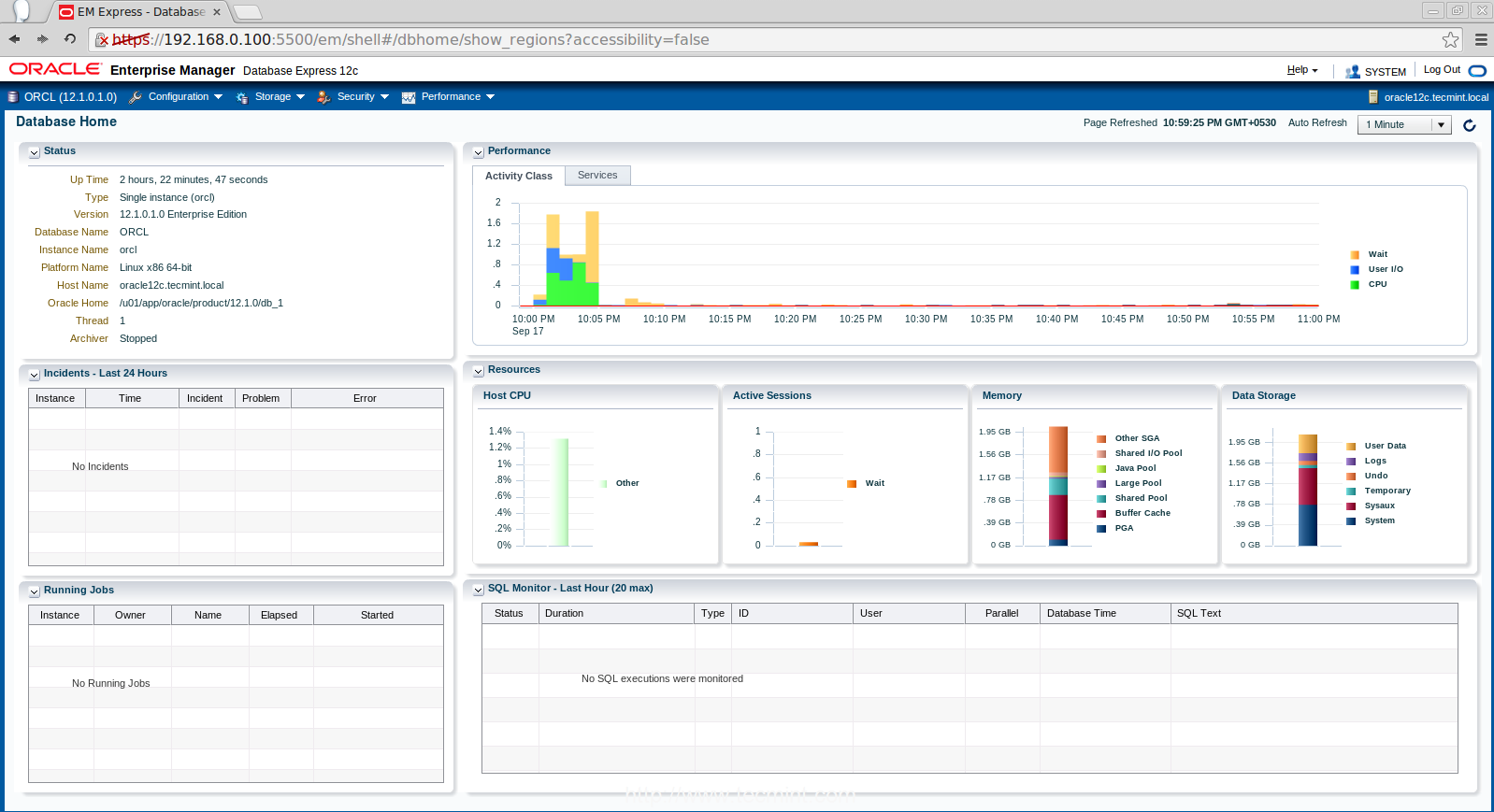Click the browser back arrow
Viewport: 1494px width, 812px height.
click(14, 39)
